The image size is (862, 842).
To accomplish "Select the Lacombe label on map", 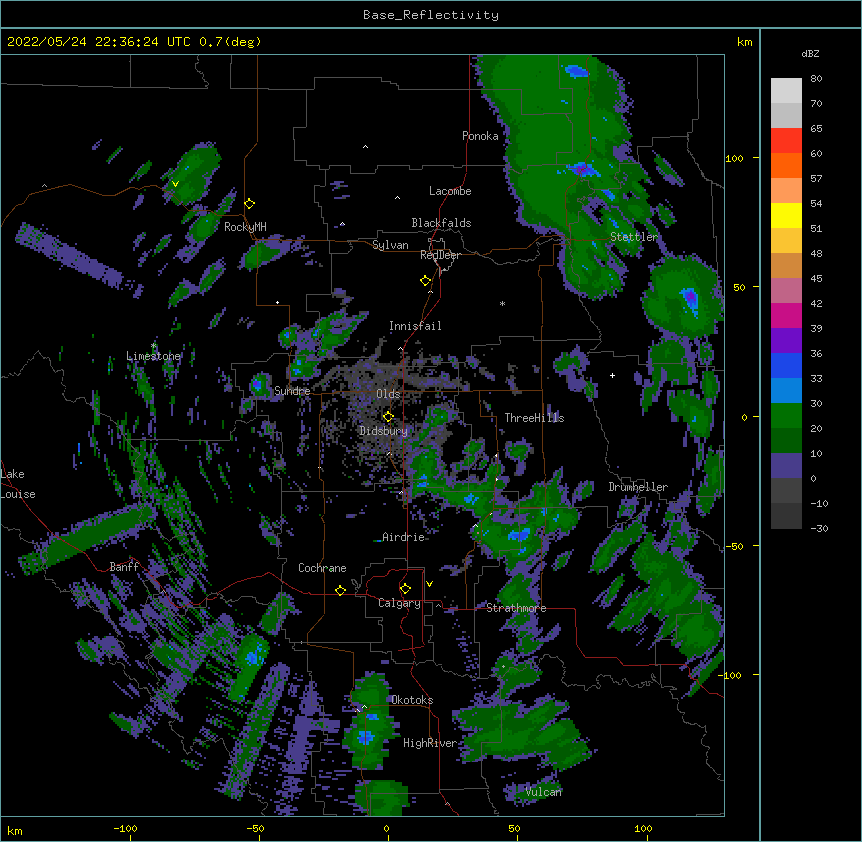I will coord(450,191).
